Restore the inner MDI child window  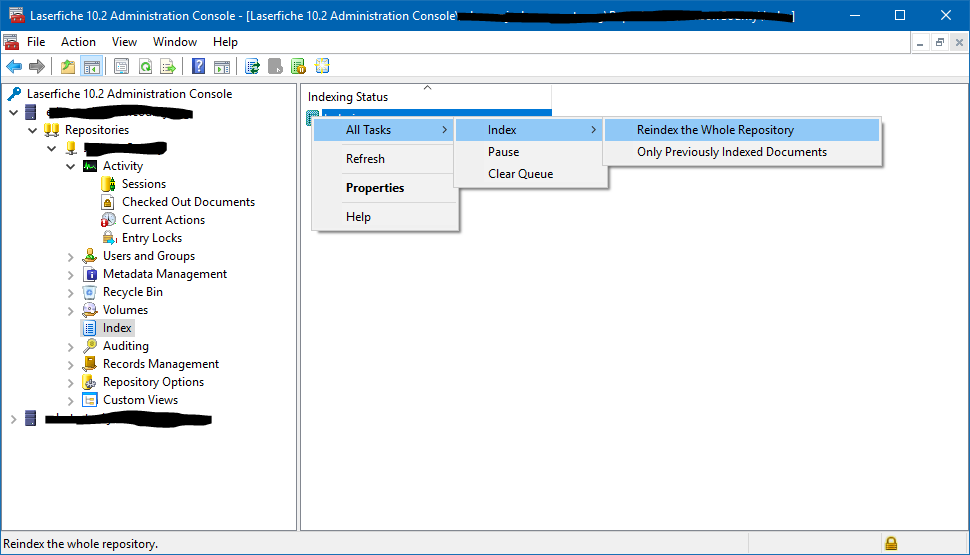[940, 42]
